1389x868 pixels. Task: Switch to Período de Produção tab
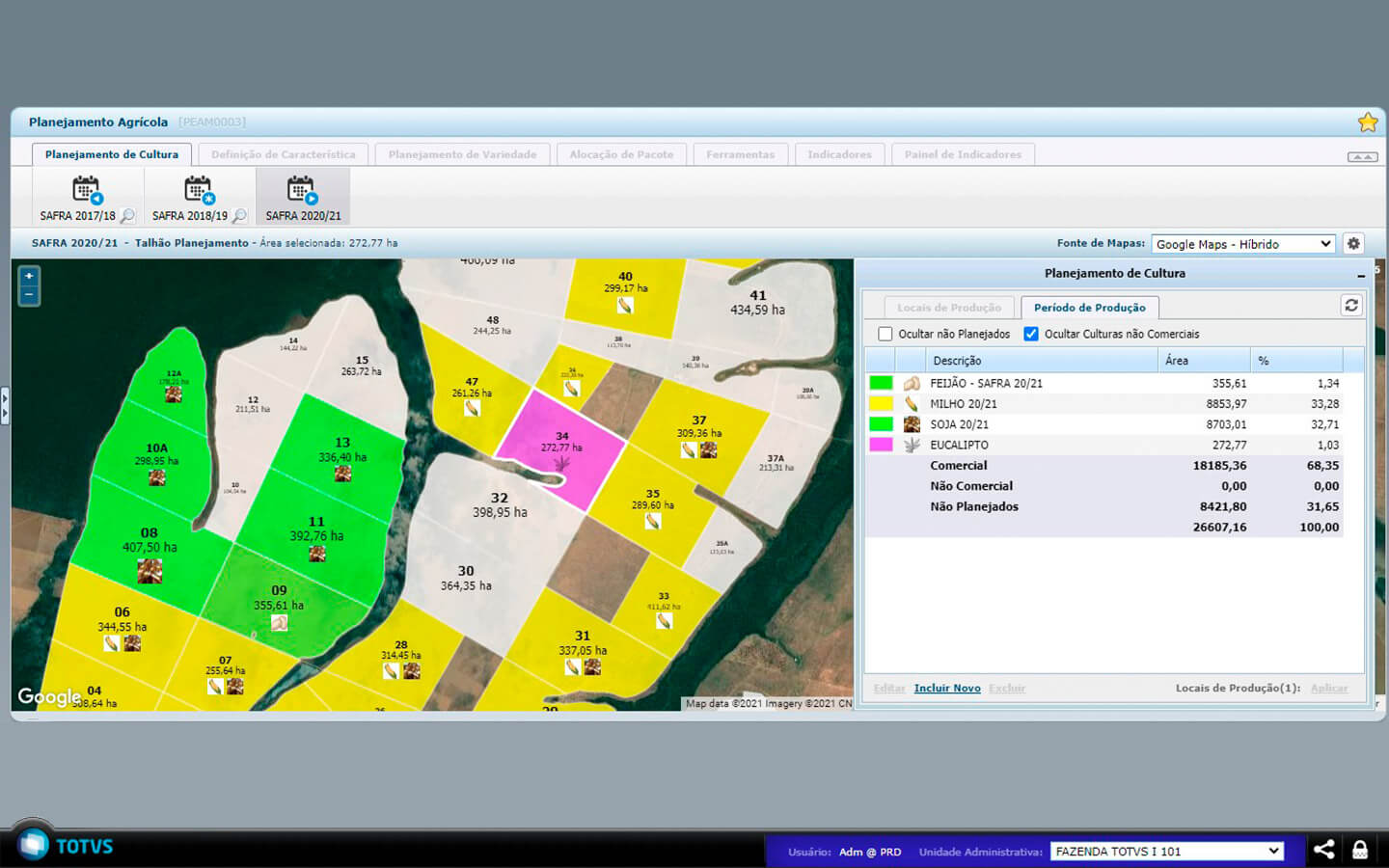(1089, 308)
